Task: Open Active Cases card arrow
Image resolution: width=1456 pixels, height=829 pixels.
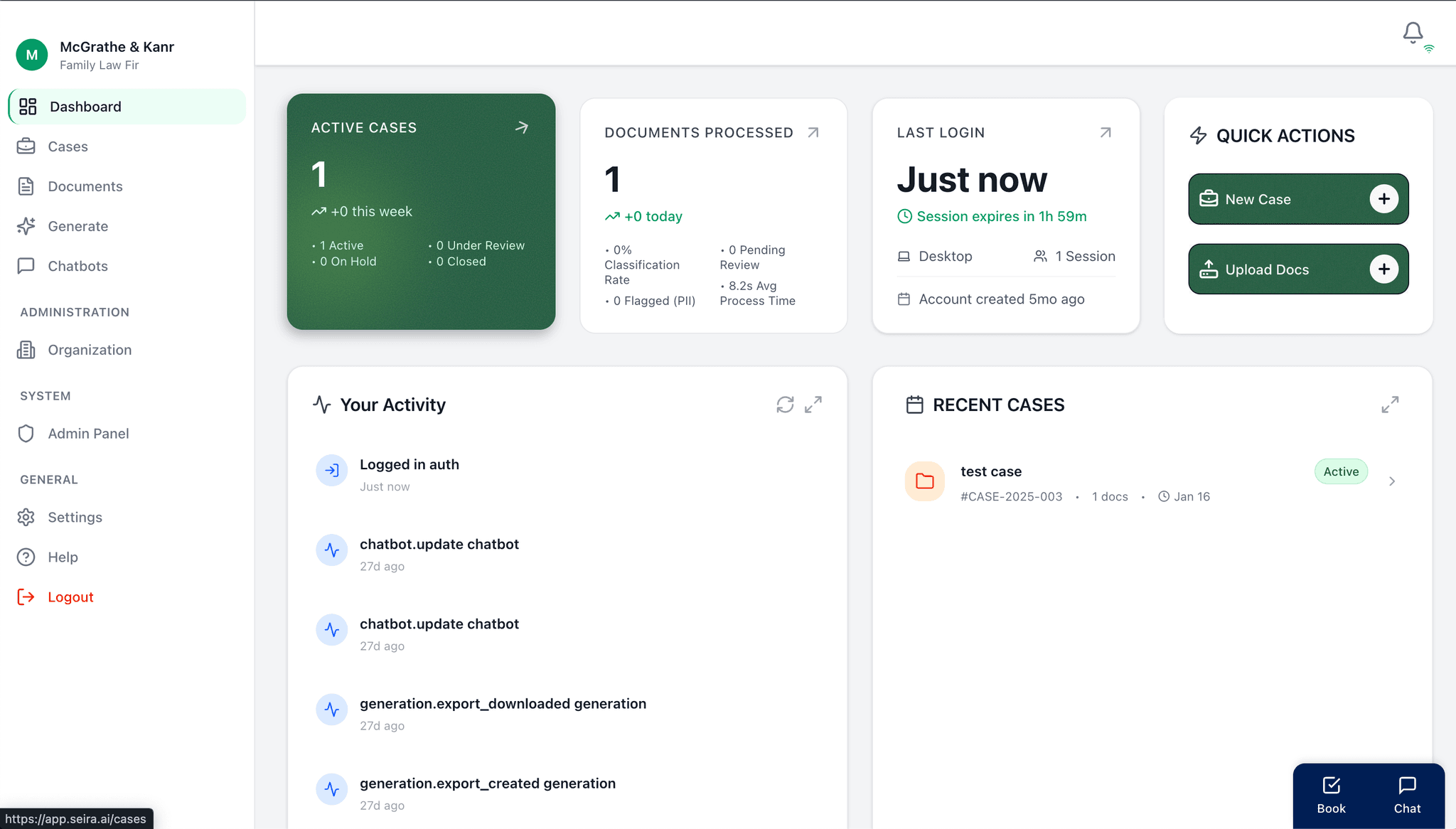Action: [x=522, y=127]
